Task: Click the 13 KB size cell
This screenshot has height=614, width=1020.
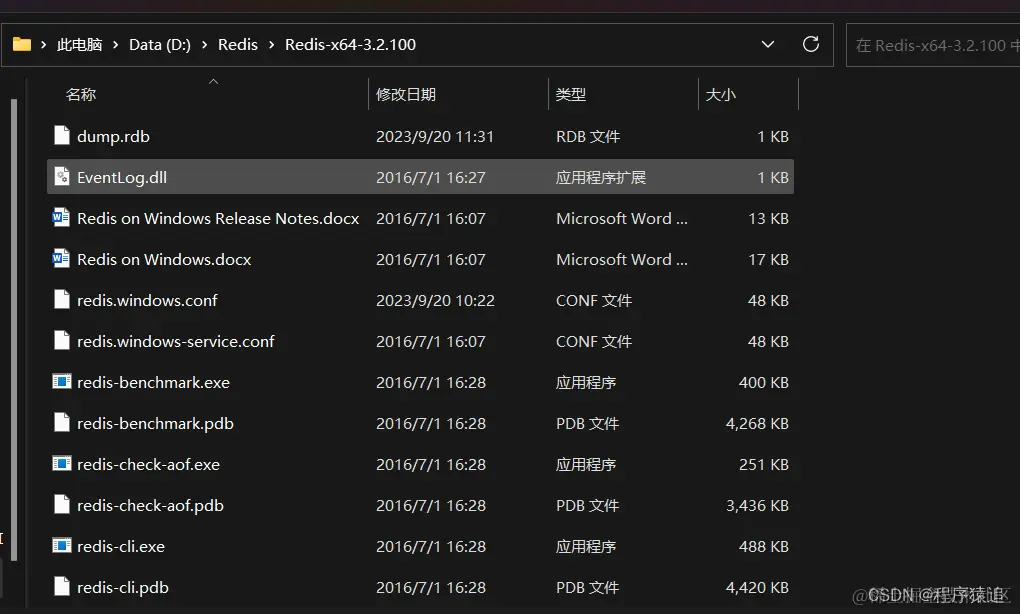Action: coord(768,219)
